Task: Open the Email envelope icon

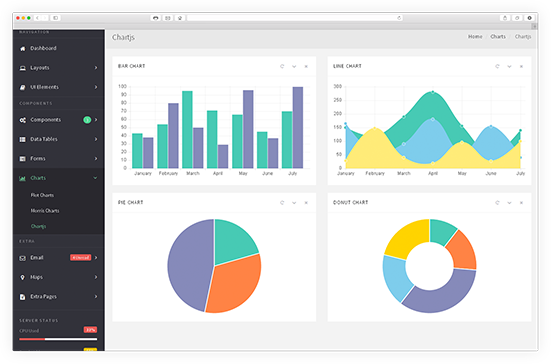Action: (x=22, y=258)
